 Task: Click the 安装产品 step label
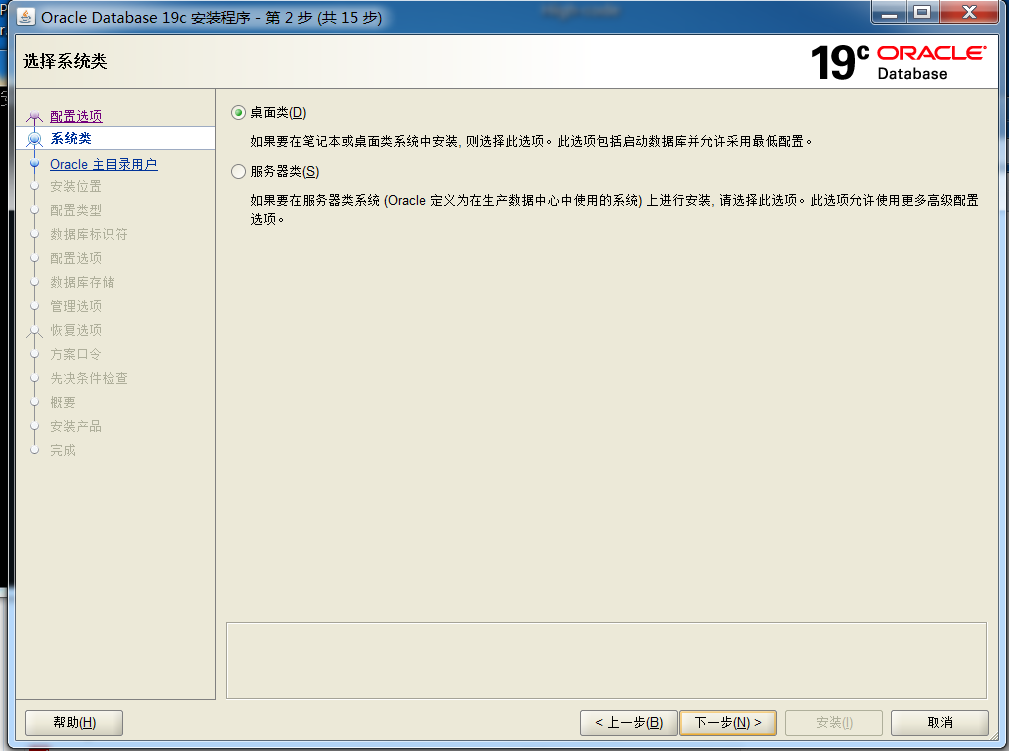pyautogui.click(x=76, y=427)
